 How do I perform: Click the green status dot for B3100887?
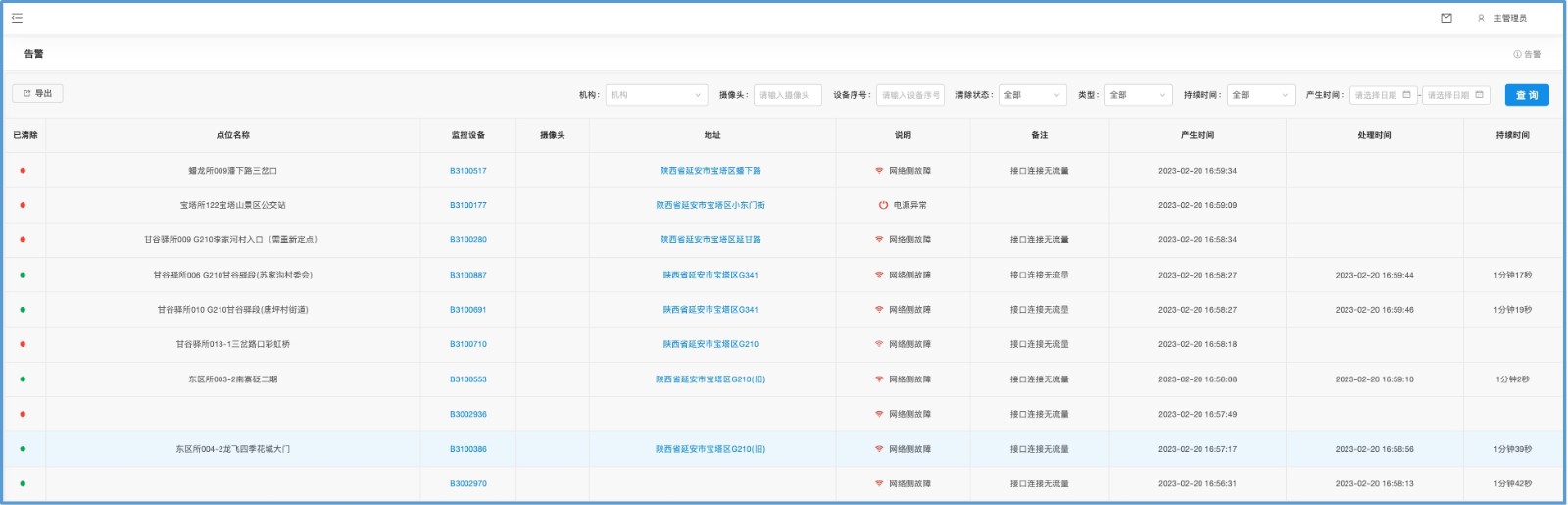[x=23, y=275]
